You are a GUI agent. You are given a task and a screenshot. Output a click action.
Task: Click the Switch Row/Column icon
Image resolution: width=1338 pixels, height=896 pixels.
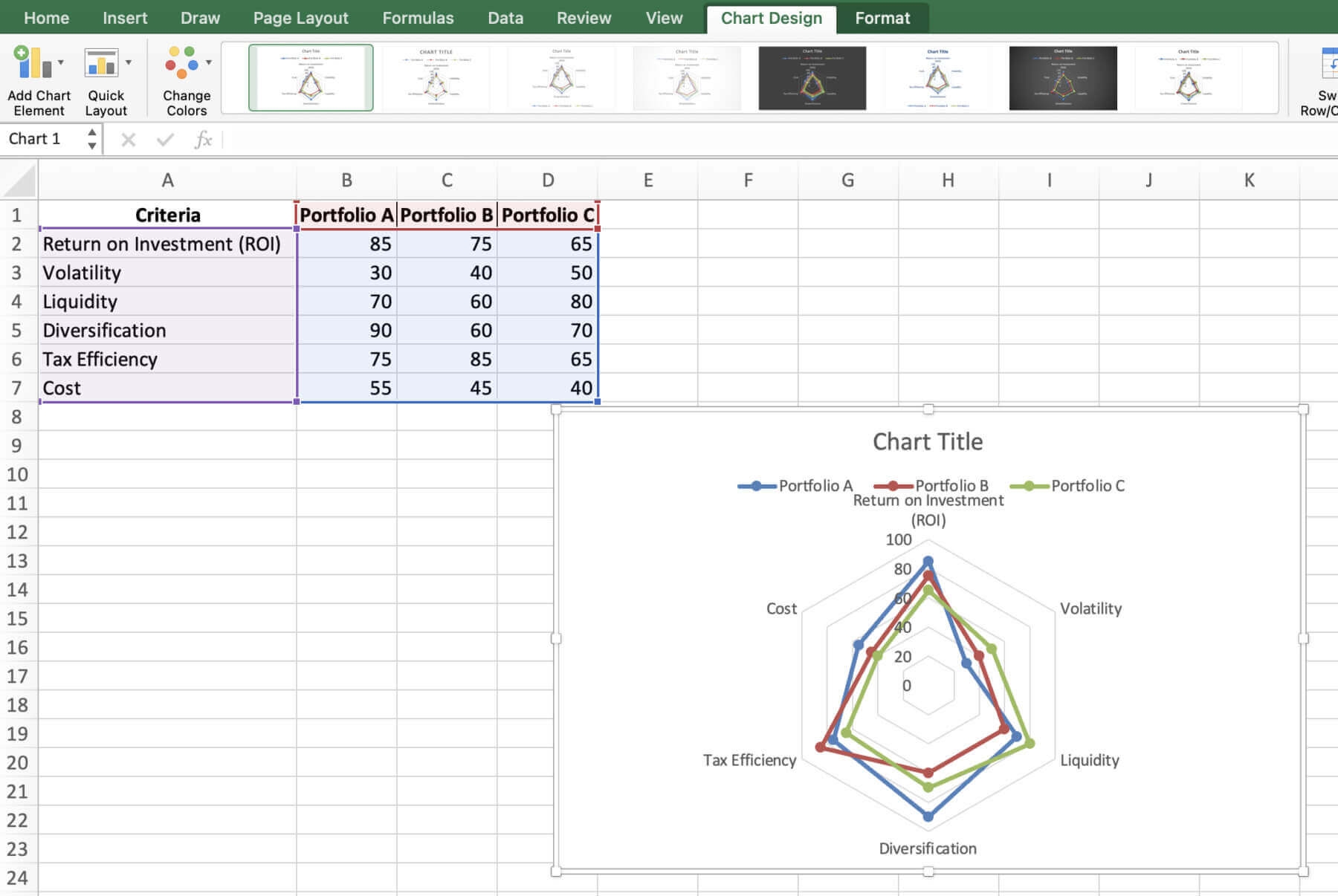(x=1328, y=63)
